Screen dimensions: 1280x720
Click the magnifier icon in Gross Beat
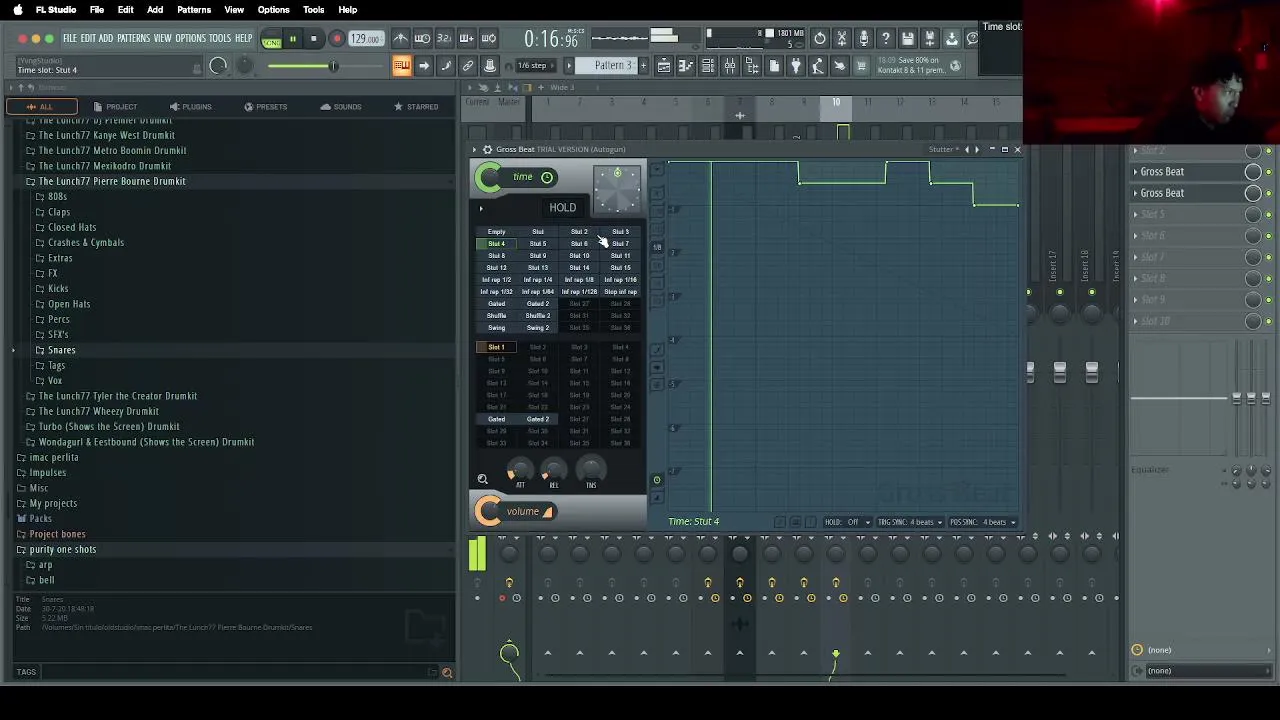point(482,479)
